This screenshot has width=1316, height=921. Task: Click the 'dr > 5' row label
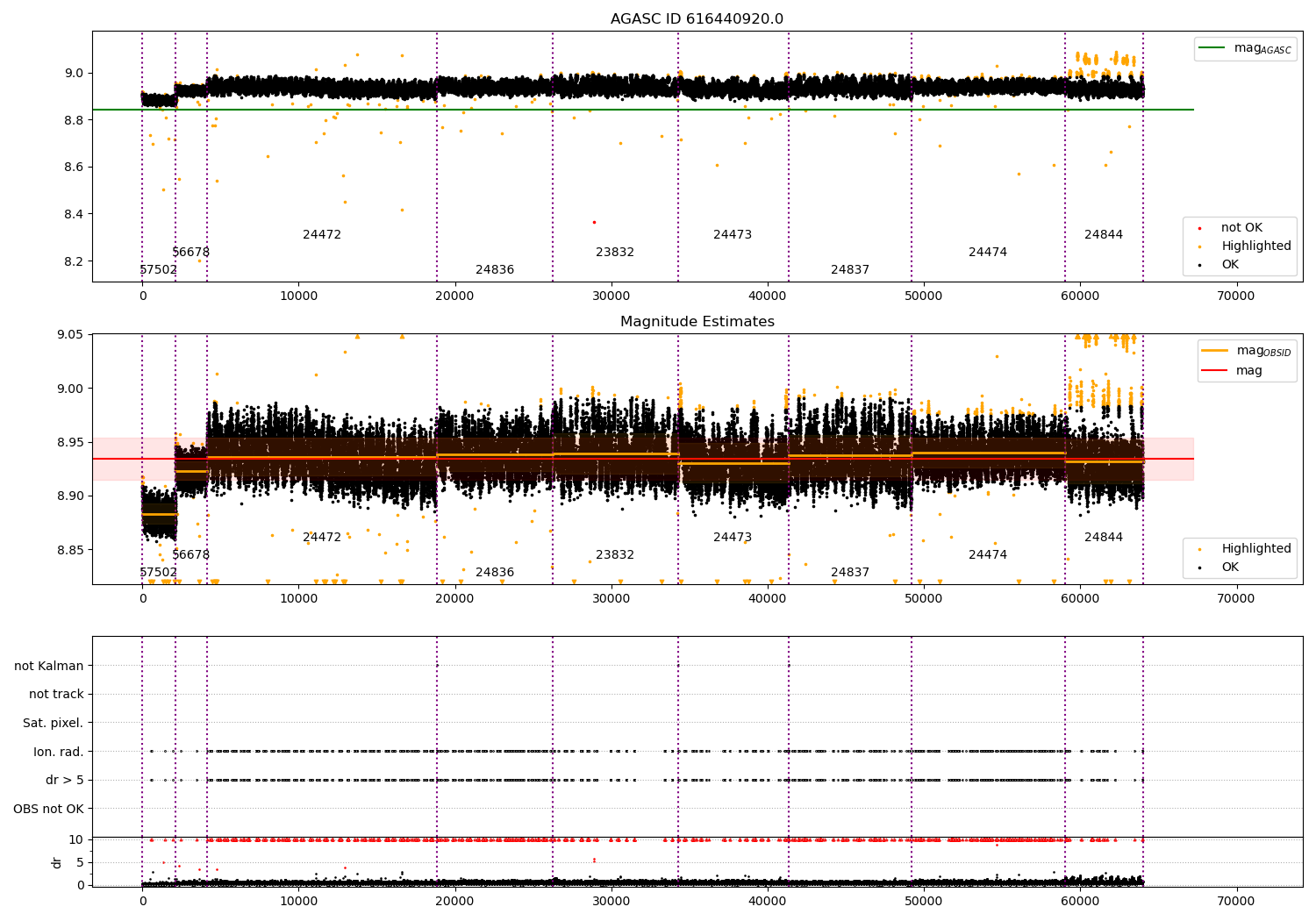coord(65,781)
